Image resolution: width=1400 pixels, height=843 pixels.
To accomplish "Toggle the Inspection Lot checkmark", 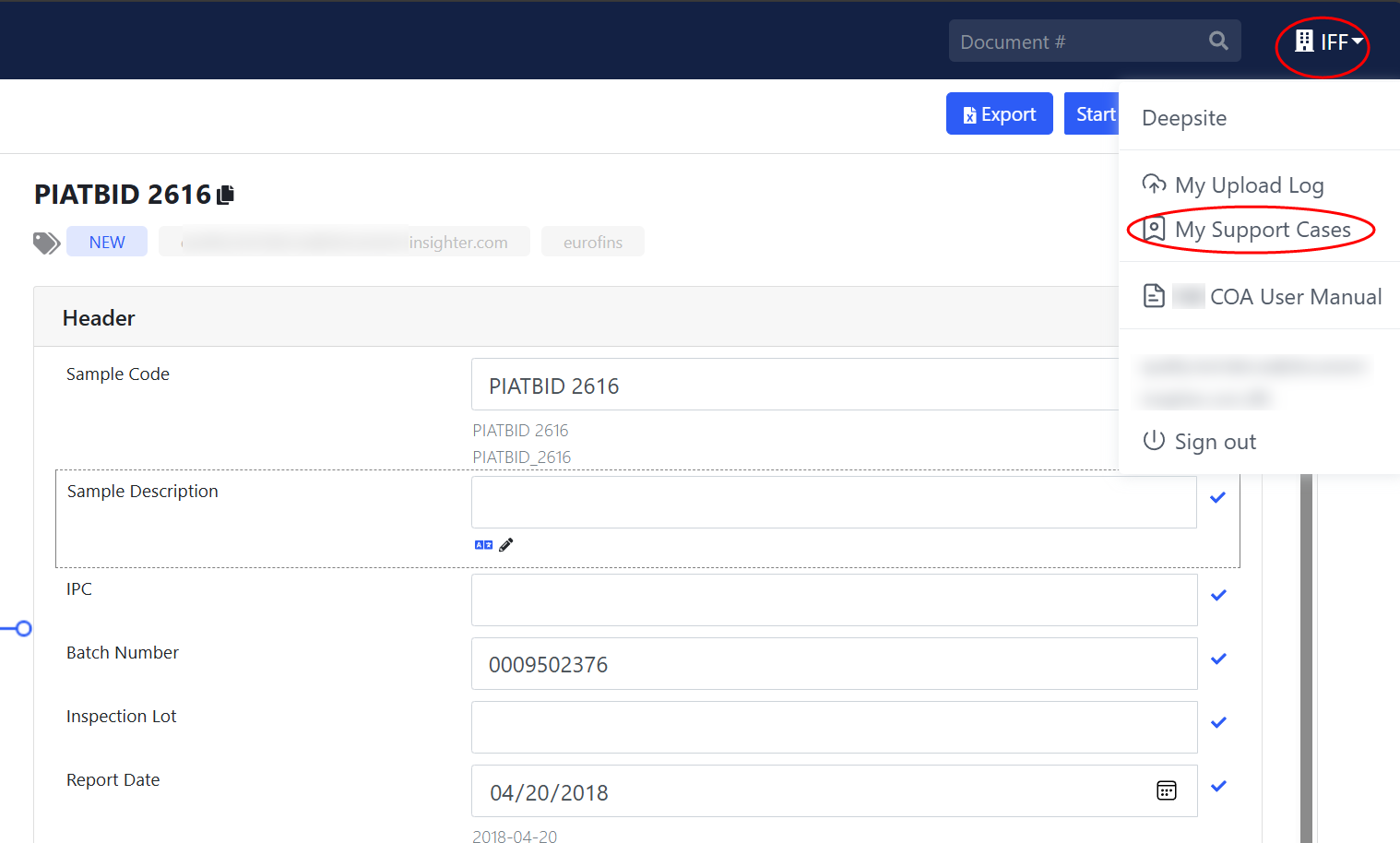I will pos(1218,723).
